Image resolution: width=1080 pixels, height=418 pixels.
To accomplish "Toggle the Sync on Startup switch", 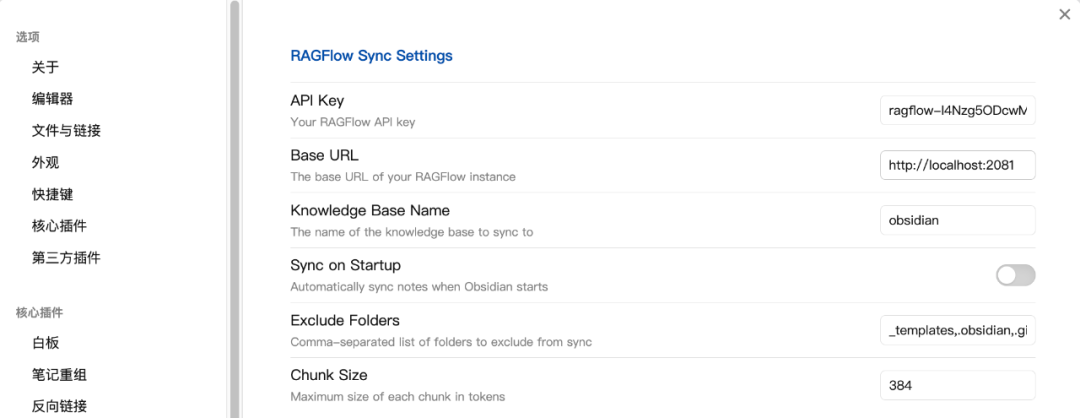I will (1015, 275).
